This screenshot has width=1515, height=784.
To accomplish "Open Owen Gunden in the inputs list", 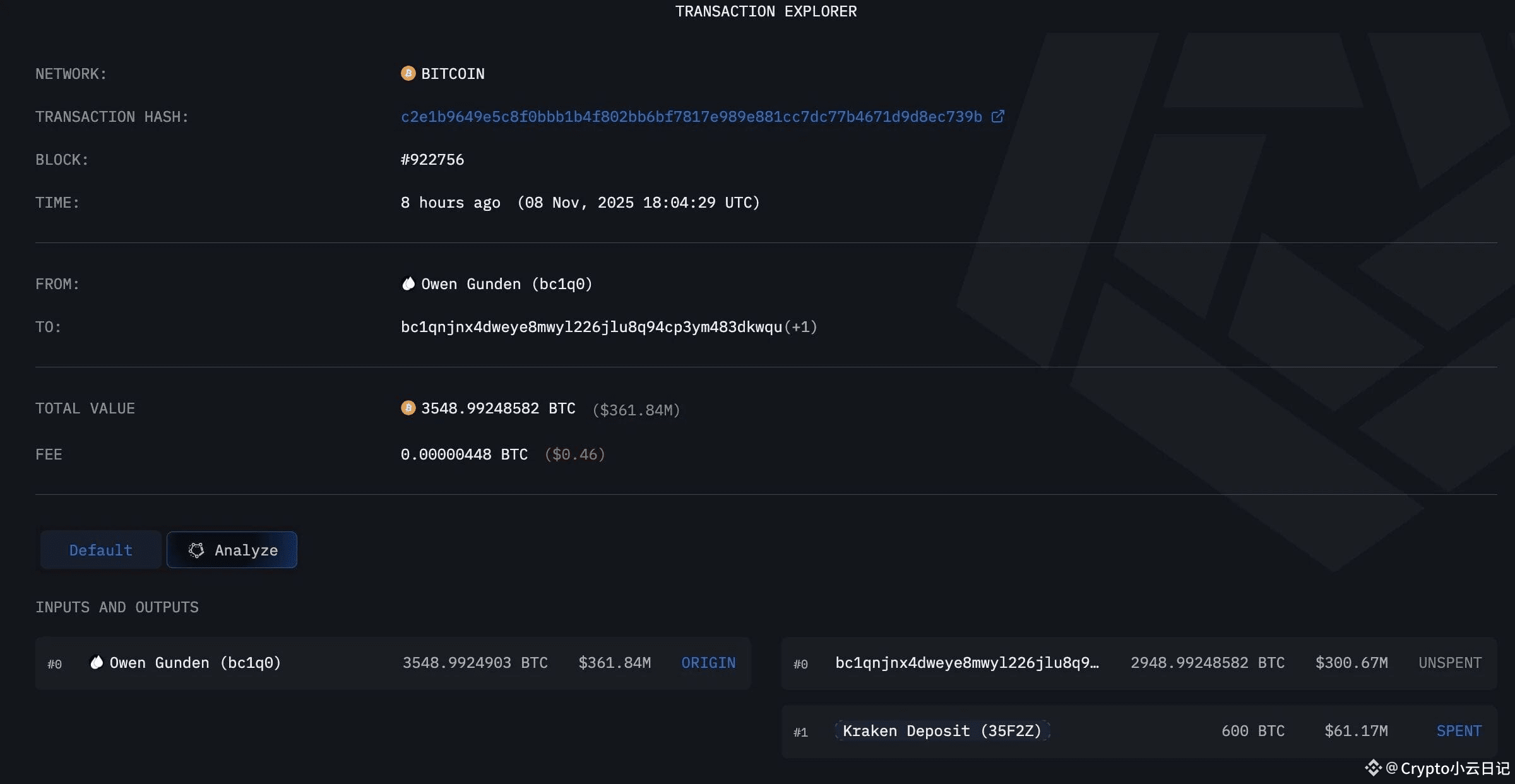I will point(194,663).
